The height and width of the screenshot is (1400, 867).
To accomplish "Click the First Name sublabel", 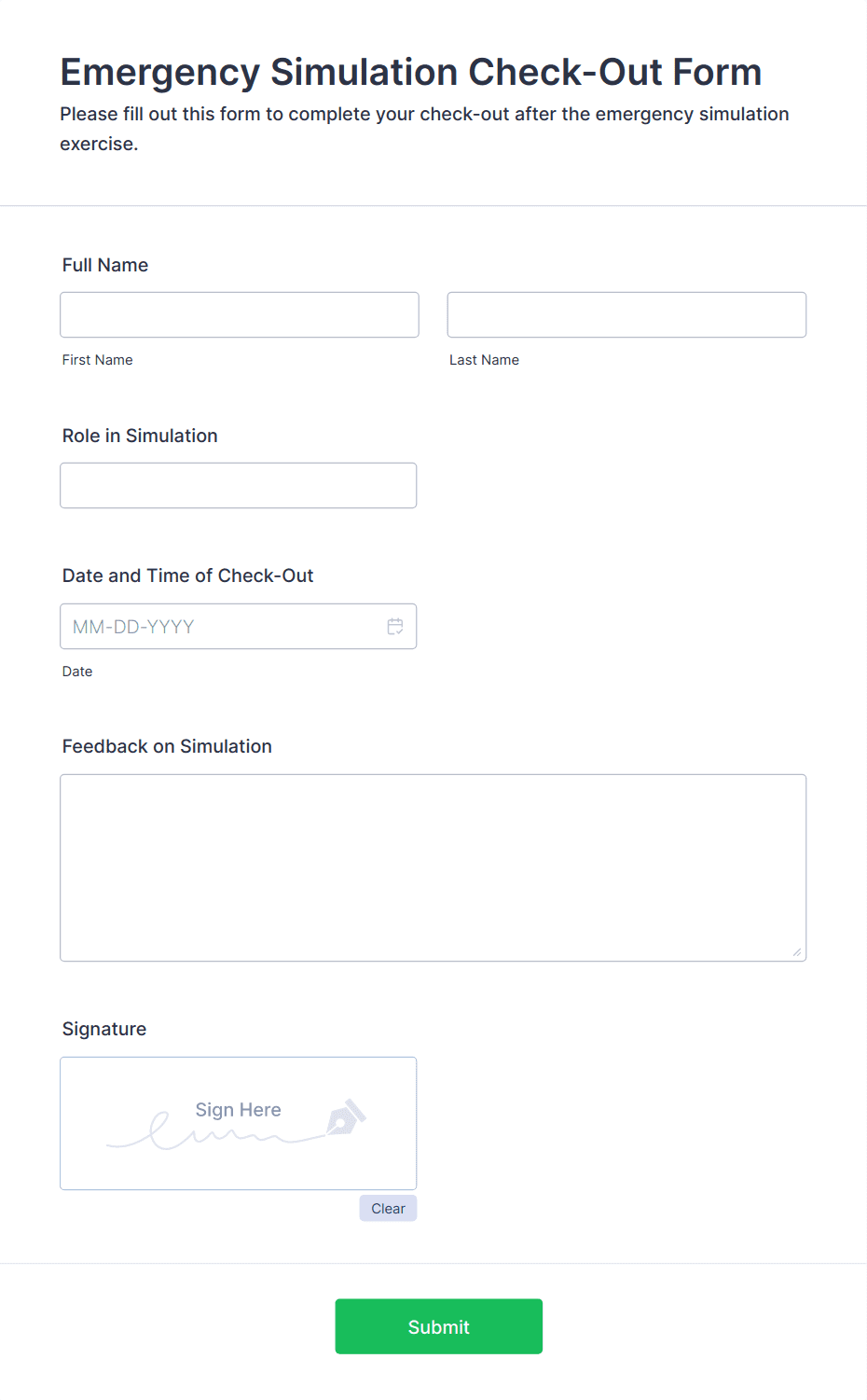I will 98,360.
